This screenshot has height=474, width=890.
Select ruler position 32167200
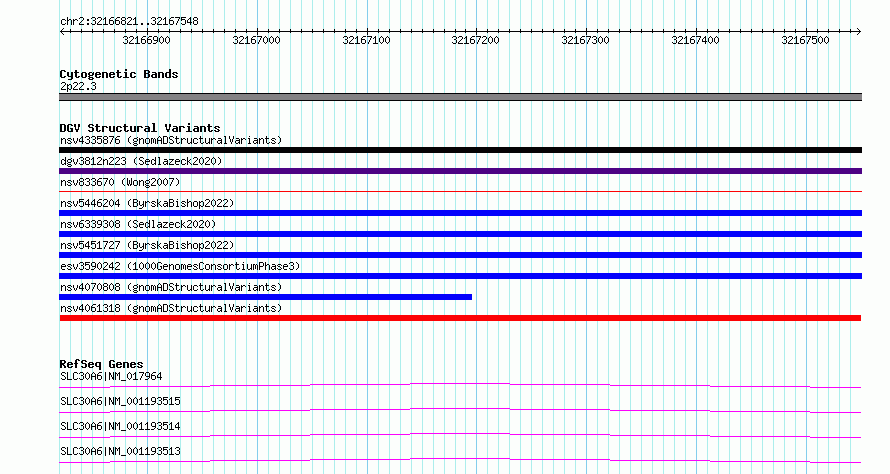476,40
